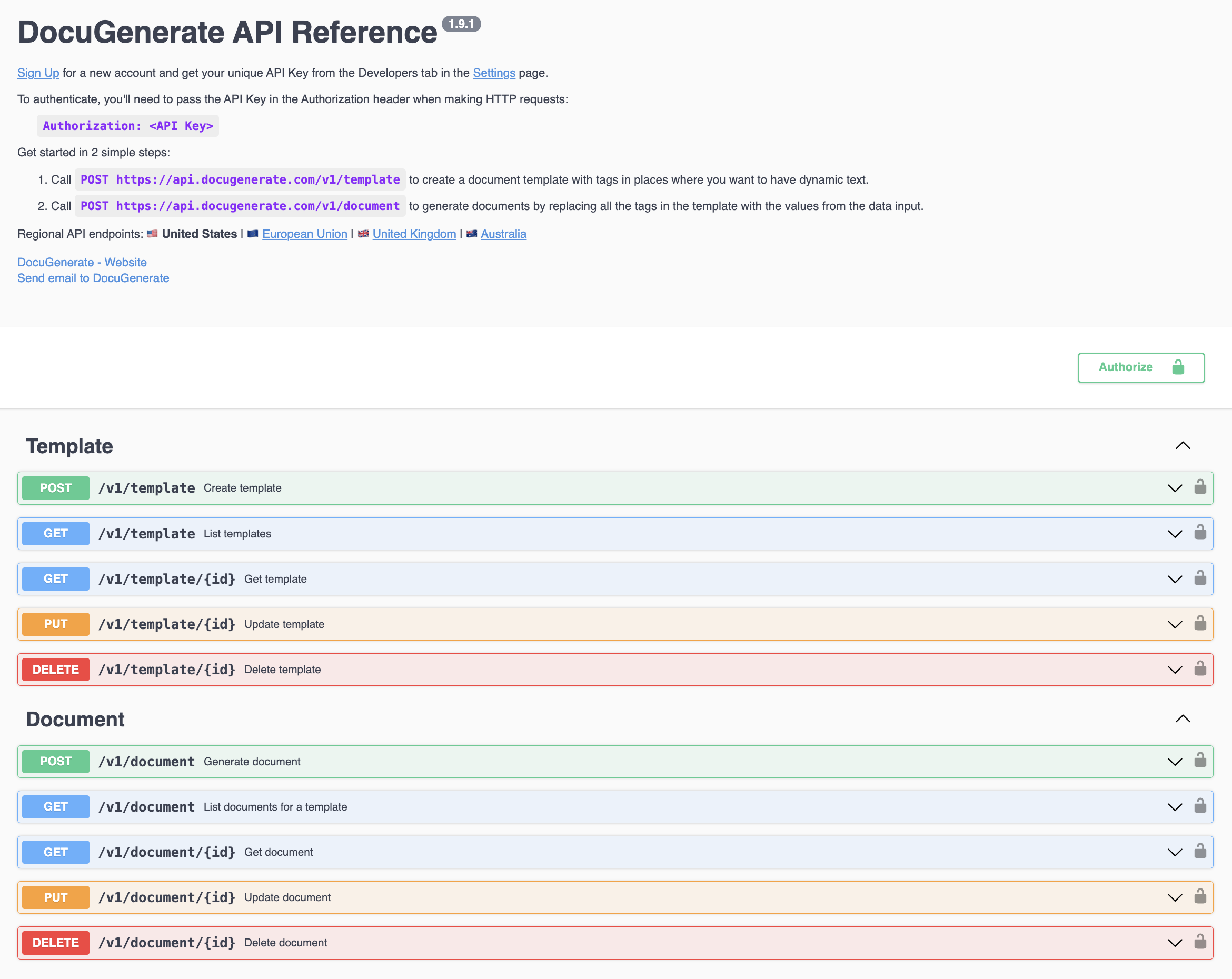Click the PUT badge for Update document
The image size is (1232, 979).
point(55,897)
